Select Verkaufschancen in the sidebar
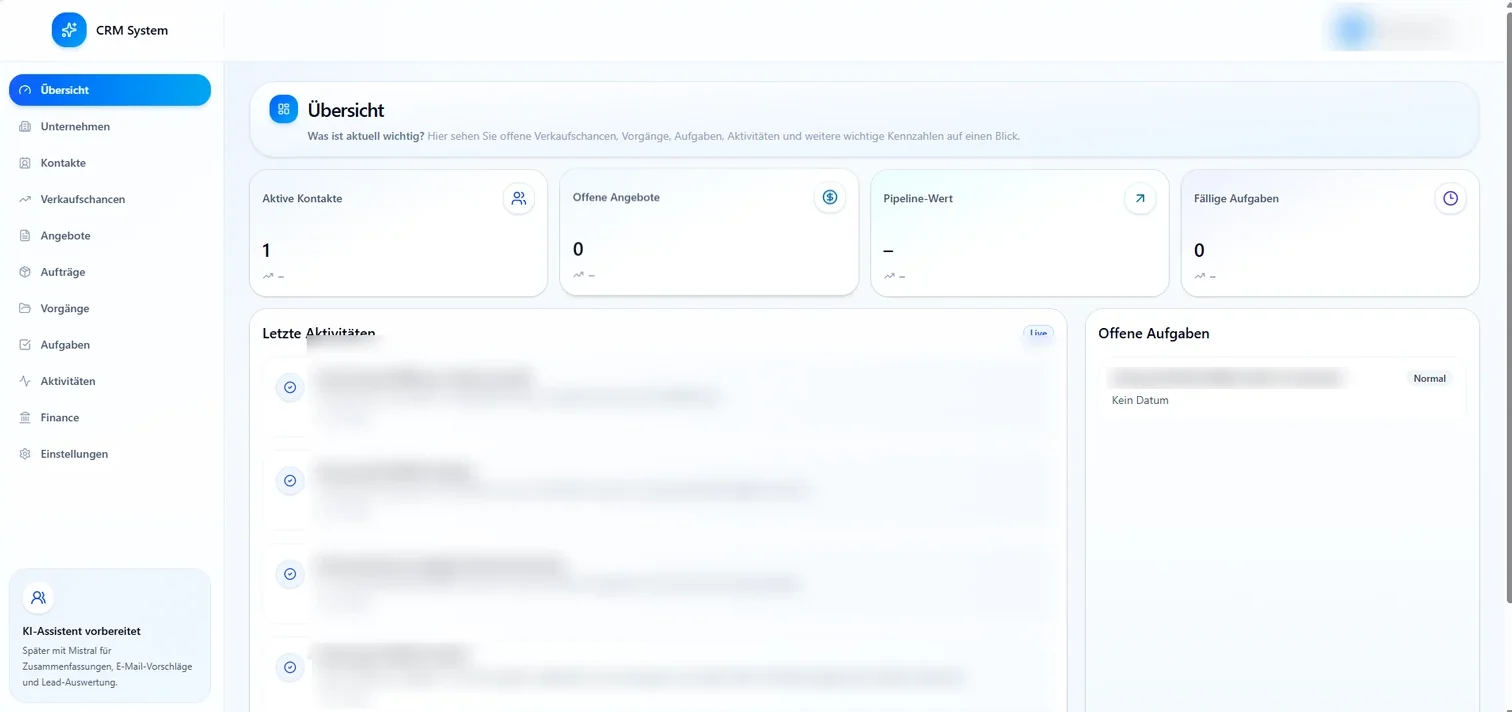This screenshot has width=1512, height=712. 110,199
